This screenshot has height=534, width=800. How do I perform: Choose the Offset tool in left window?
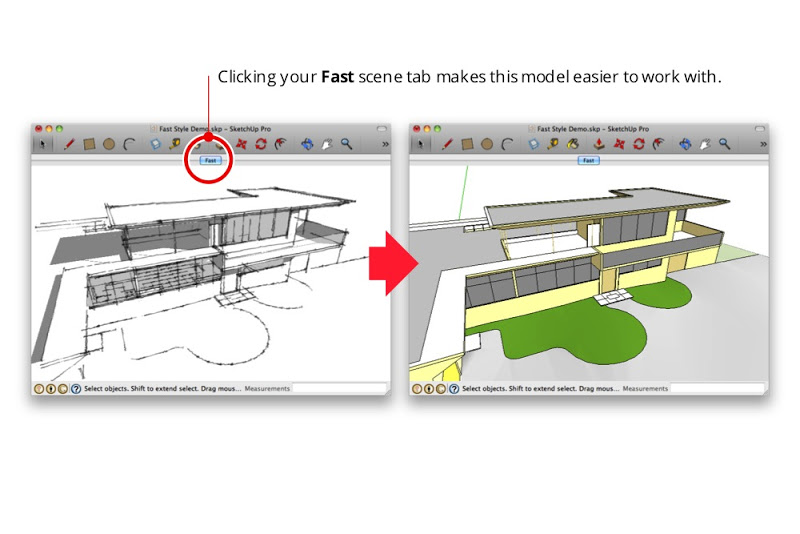[x=281, y=144]
